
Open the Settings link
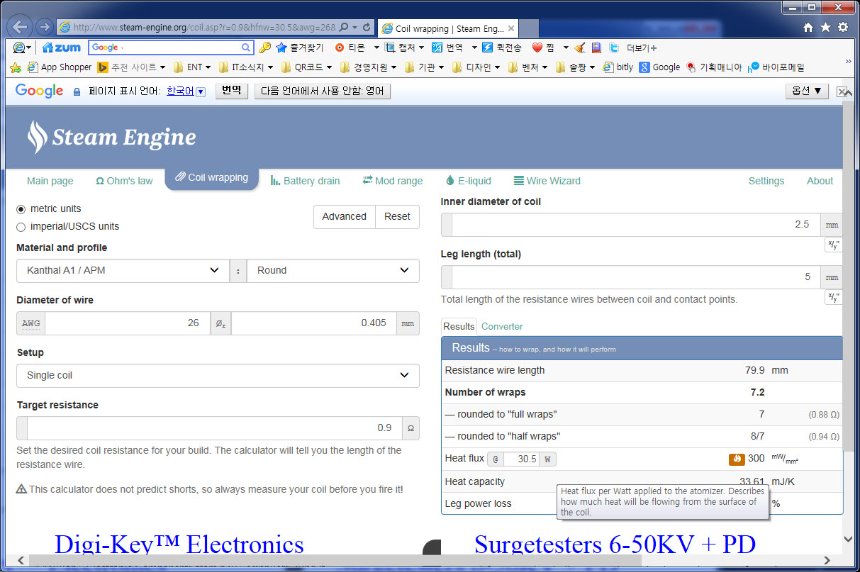point(766,181)
